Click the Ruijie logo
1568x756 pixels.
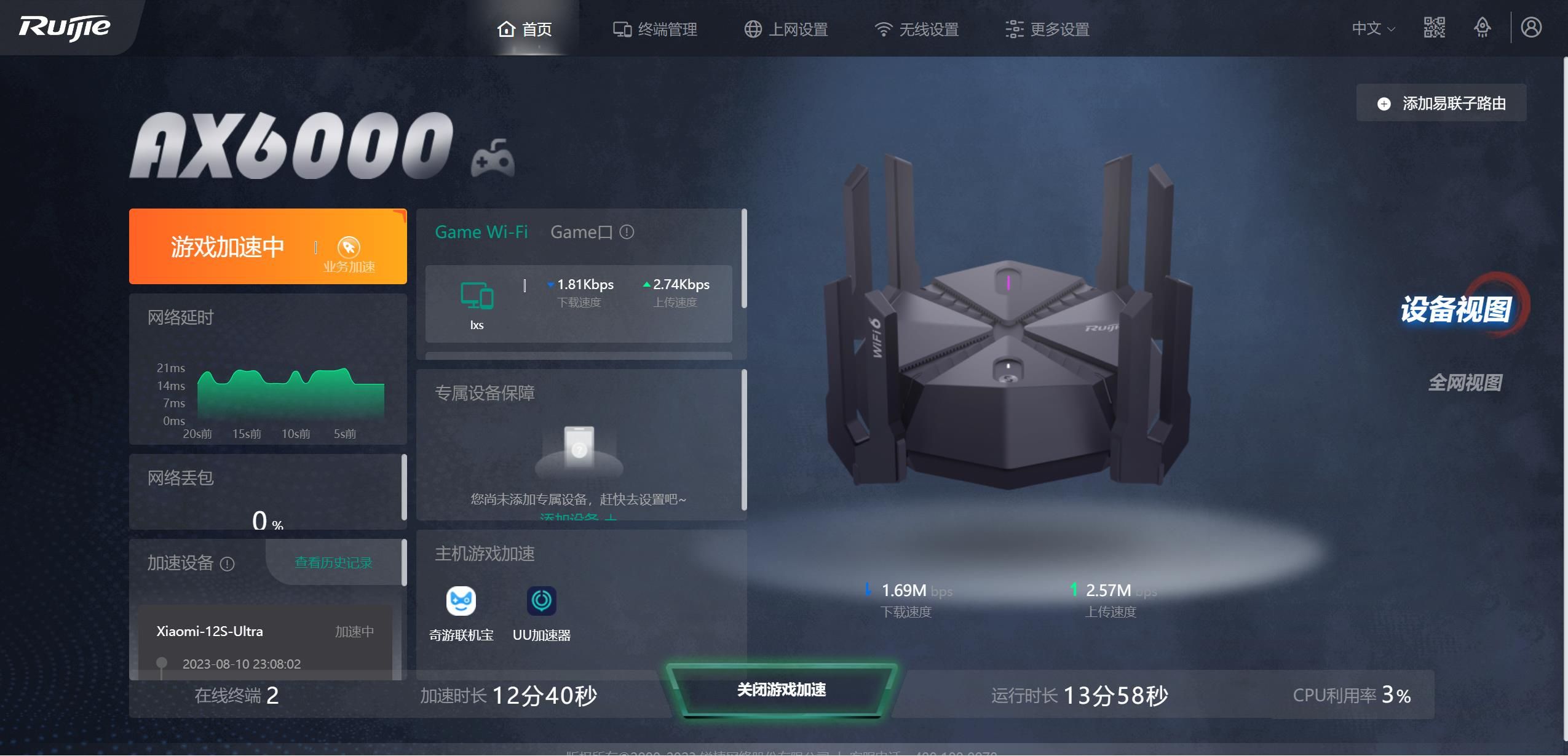click(65, 28)
